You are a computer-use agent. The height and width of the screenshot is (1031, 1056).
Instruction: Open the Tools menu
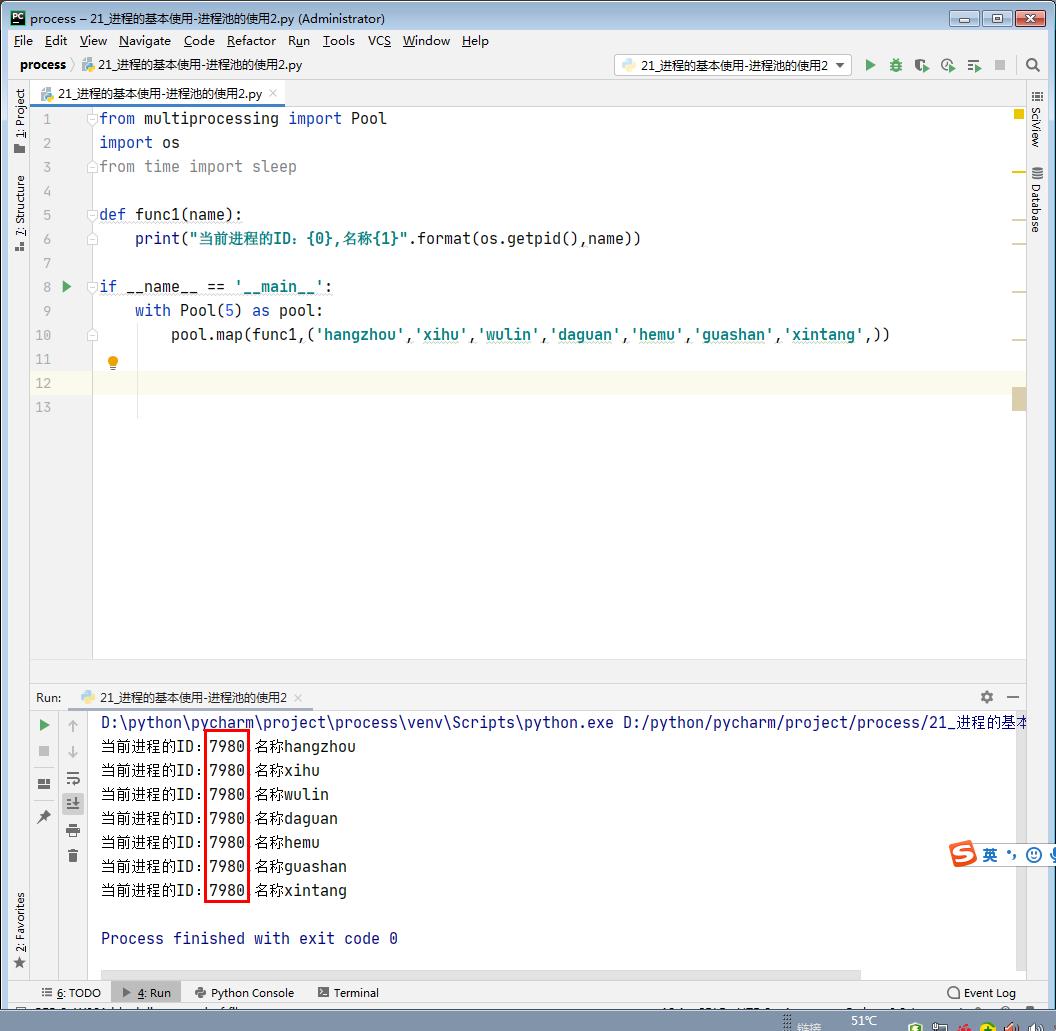point(339,41)
